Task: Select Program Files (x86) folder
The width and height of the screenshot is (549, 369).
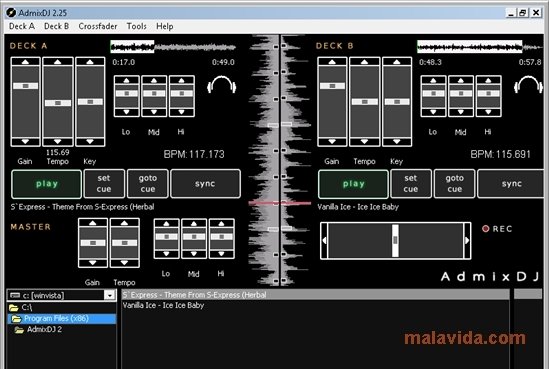Action: click(x=62, y=319)
